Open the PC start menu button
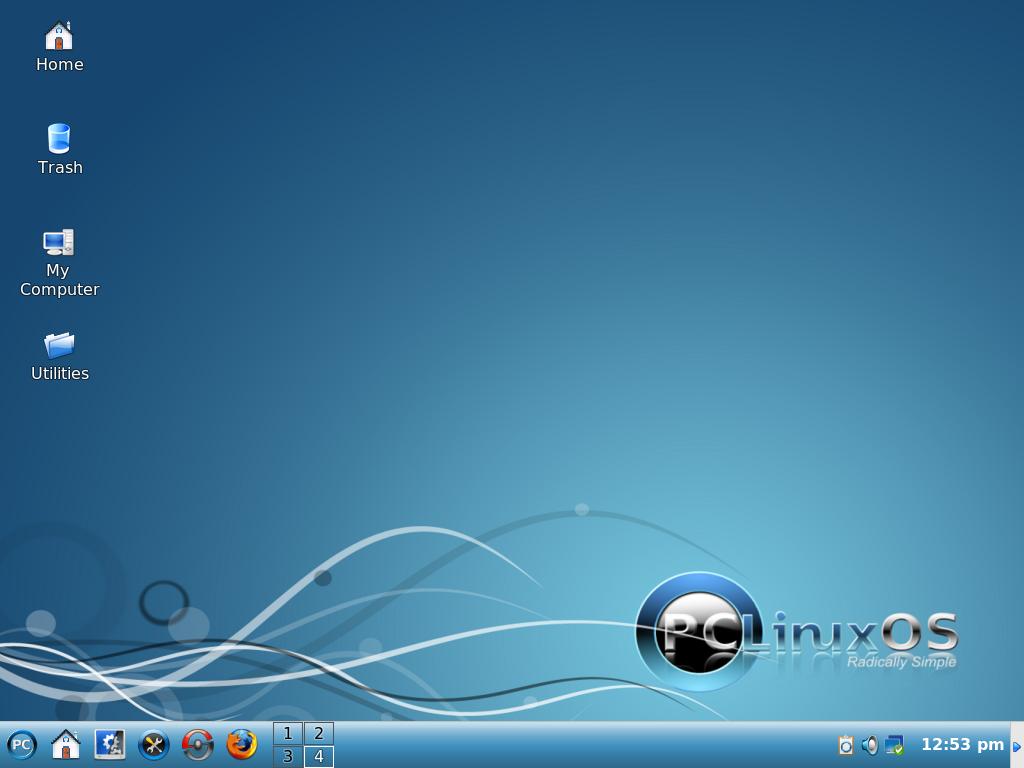The image size is (1024, 768). (22, 744)
